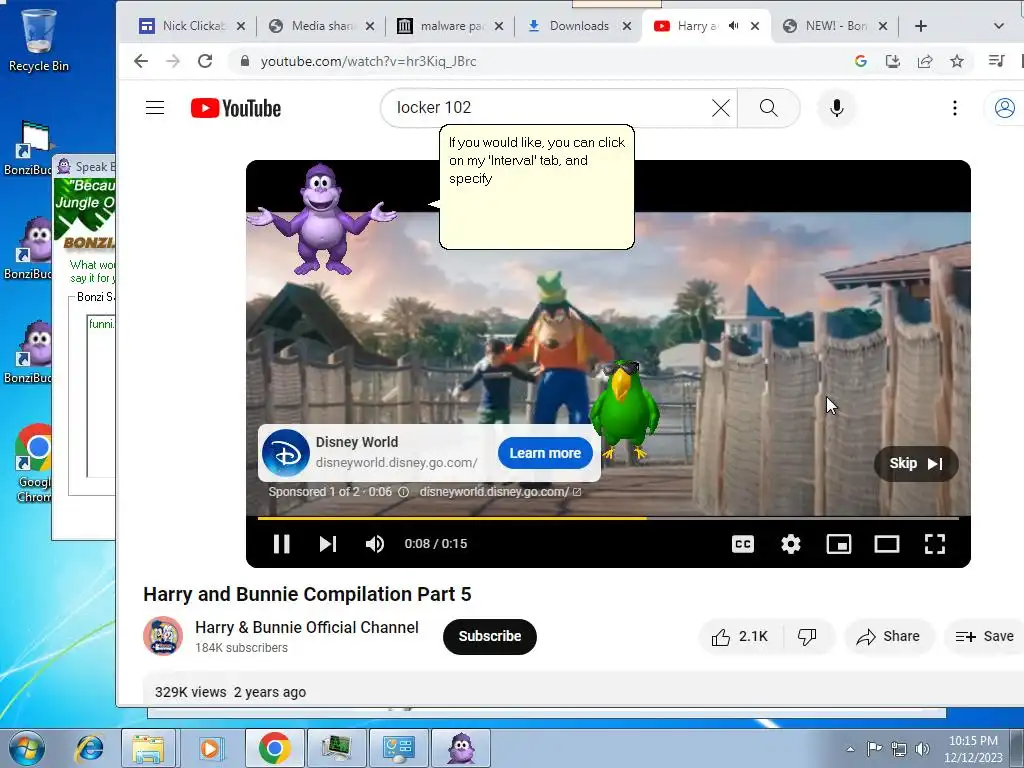Show hidden system tray icons
The width and height of the screenshot is (1024, 768).
point(850,749)
